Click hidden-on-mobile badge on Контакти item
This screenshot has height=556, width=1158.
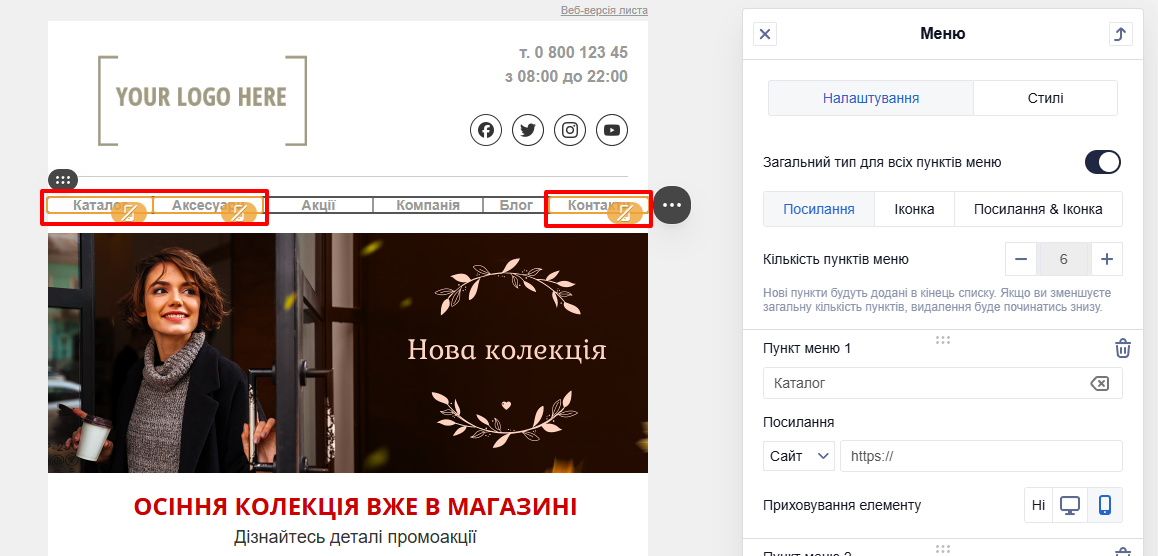click(626, 213)
